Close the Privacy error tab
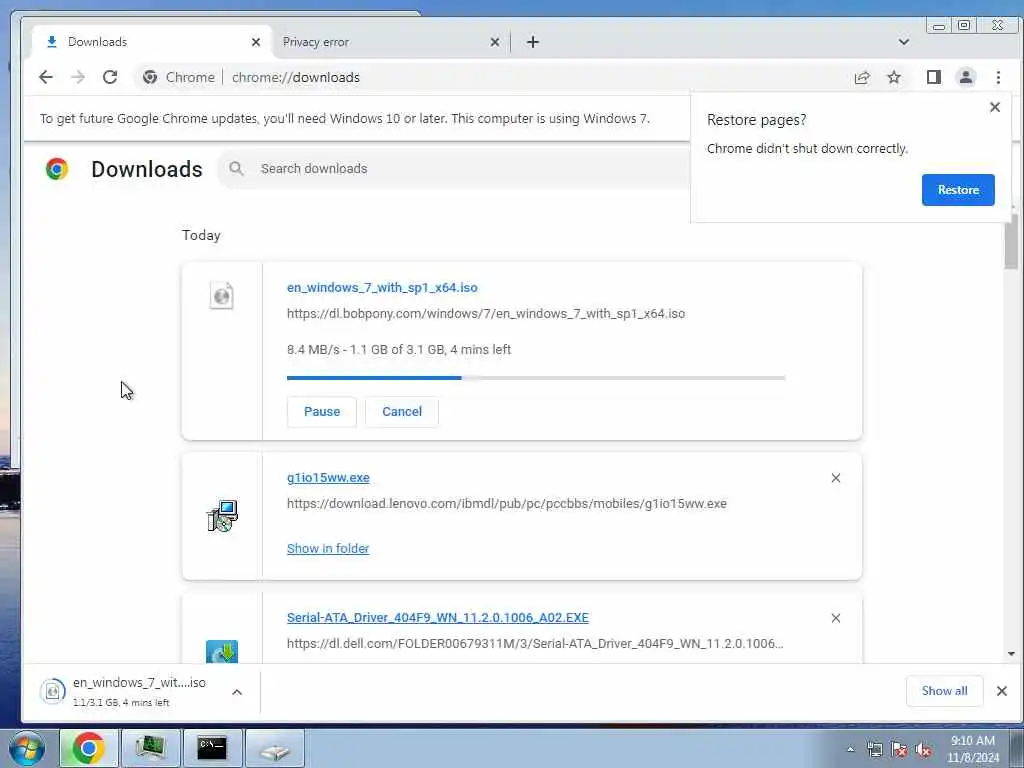Viewport: 1024px width, 768px height. (495, 42)
